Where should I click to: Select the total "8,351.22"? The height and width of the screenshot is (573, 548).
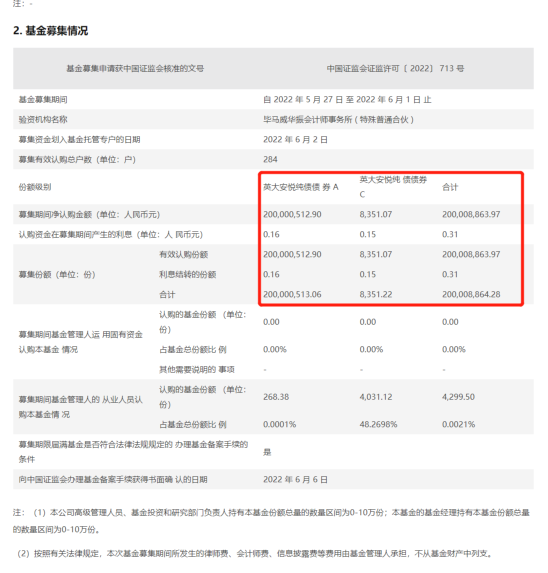(x=376, y=294)
